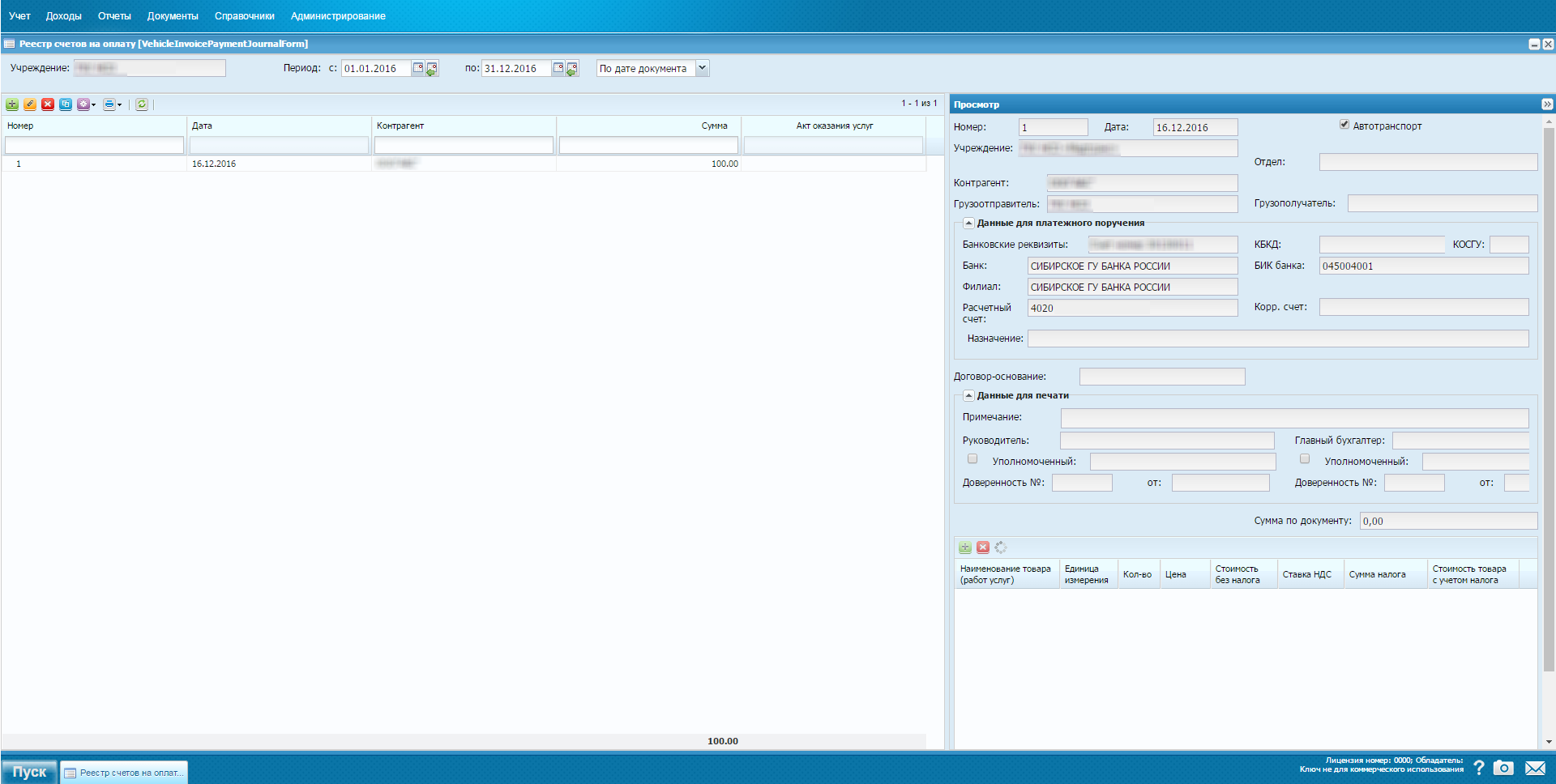This screenshot has height=784, width=1556.
Task: Sort by the Номер column header
Action: tap(94, 126)
